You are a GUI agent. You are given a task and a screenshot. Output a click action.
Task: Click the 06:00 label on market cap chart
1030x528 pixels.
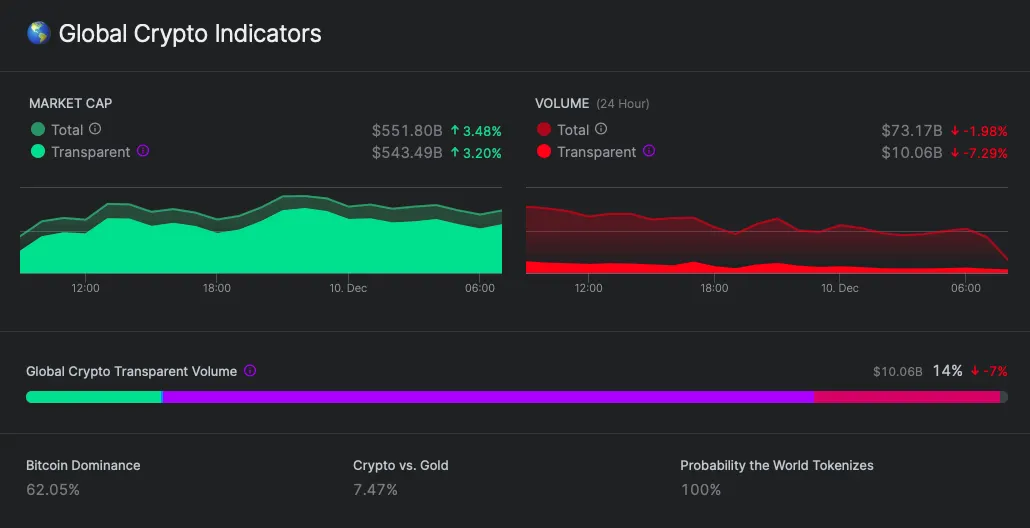point(480,288)
